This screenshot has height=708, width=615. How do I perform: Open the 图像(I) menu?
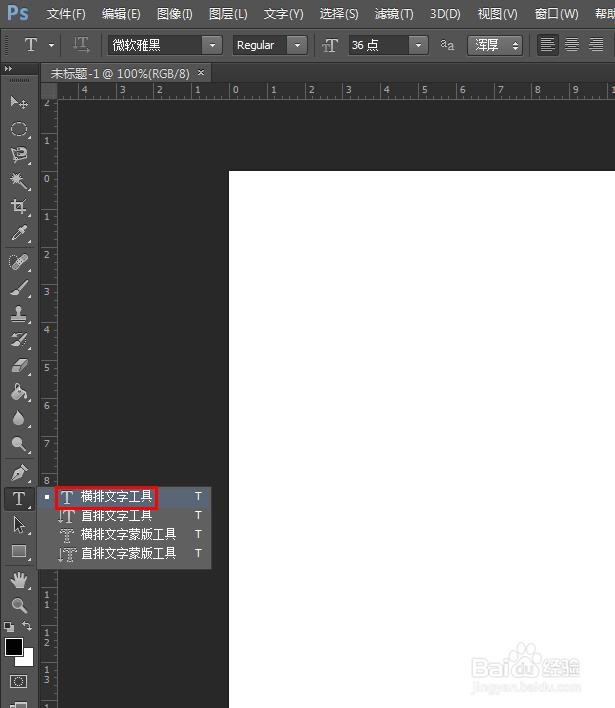click(x=175, y=14)
